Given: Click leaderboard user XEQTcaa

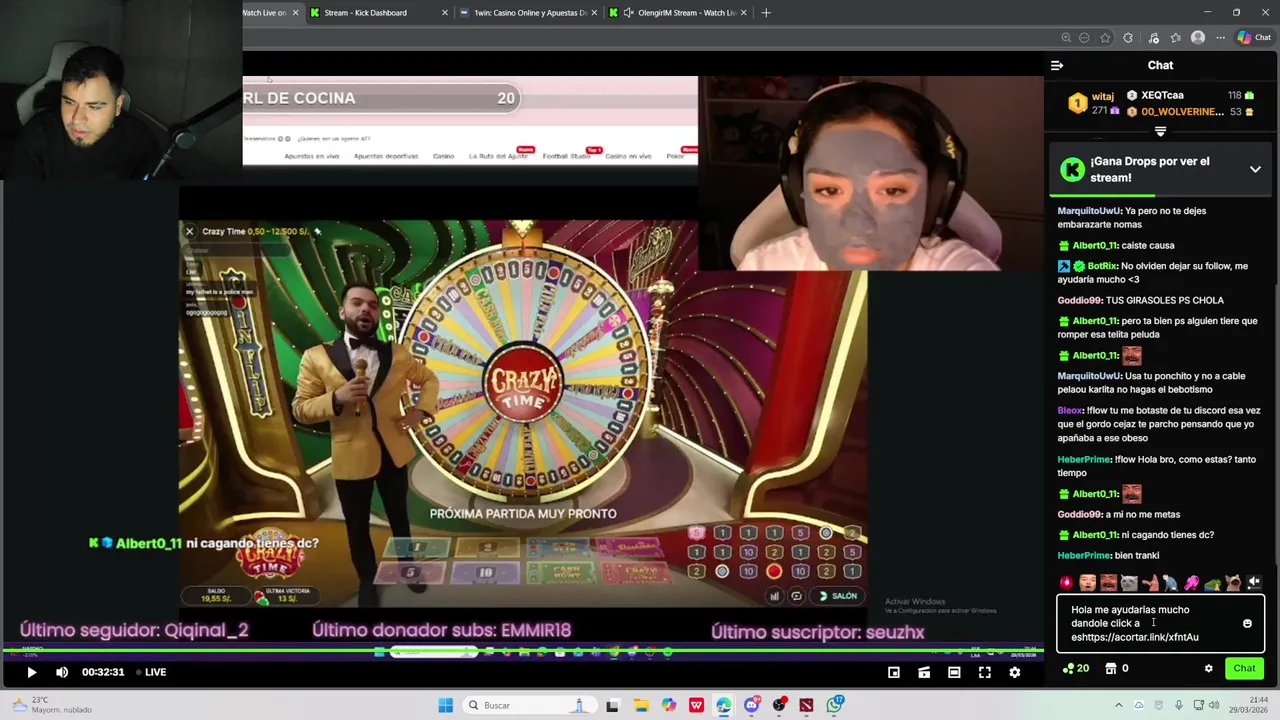Looking at the screenshot, I should coord(1162,95).
